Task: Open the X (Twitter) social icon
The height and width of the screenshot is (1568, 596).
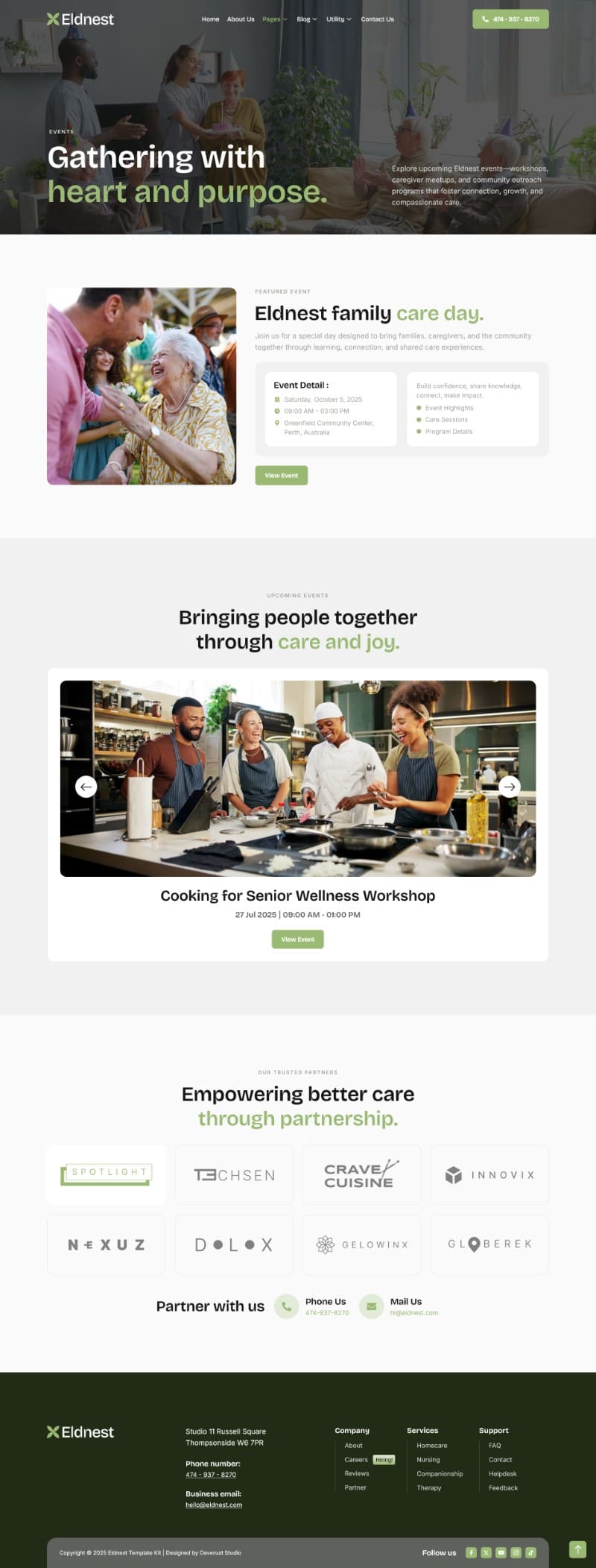Action: (486, 1552)
